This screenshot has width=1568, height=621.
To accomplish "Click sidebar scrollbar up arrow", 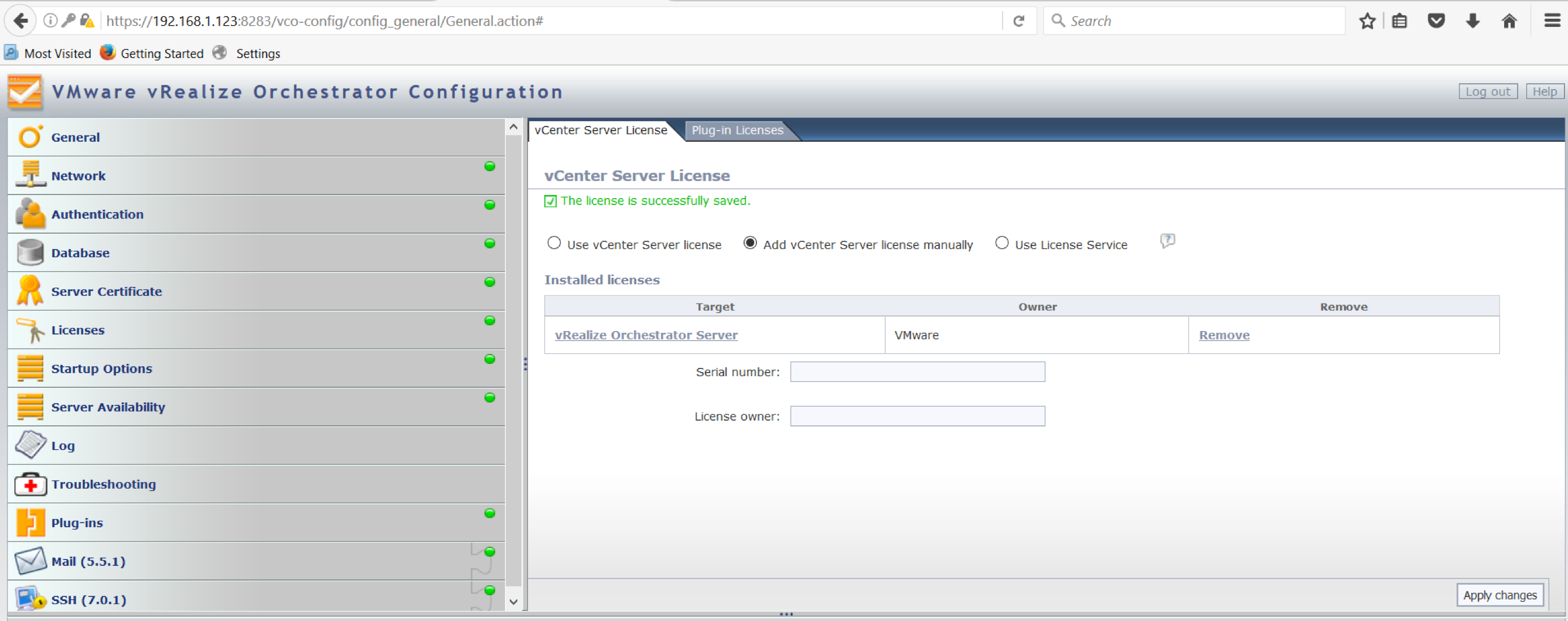I will (x=513, y=127).
